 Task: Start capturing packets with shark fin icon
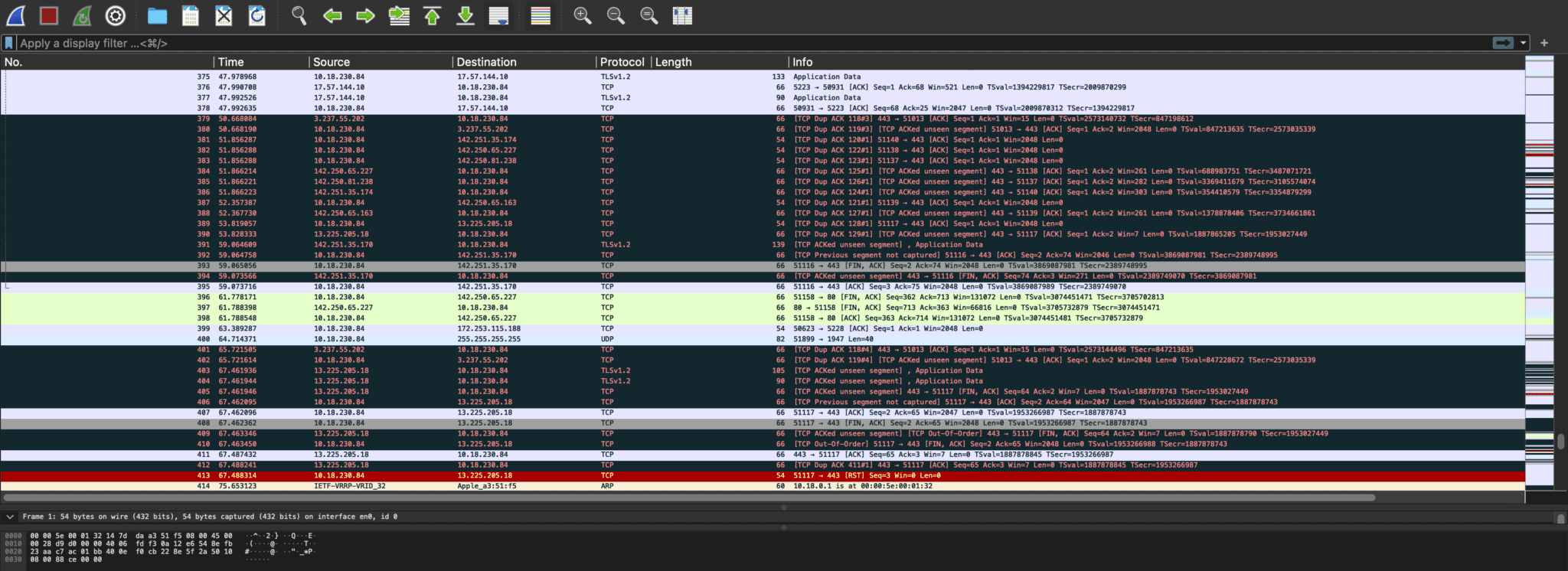[x=15, y=15]
